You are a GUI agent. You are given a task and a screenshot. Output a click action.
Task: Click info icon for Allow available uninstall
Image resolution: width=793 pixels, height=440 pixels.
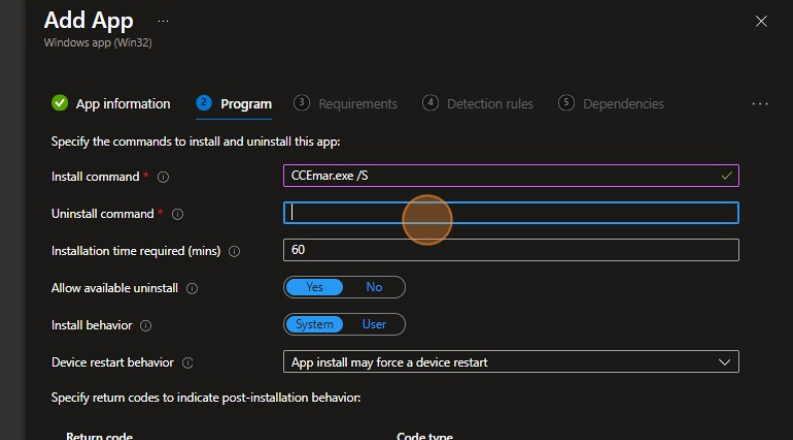click(192, 288)
